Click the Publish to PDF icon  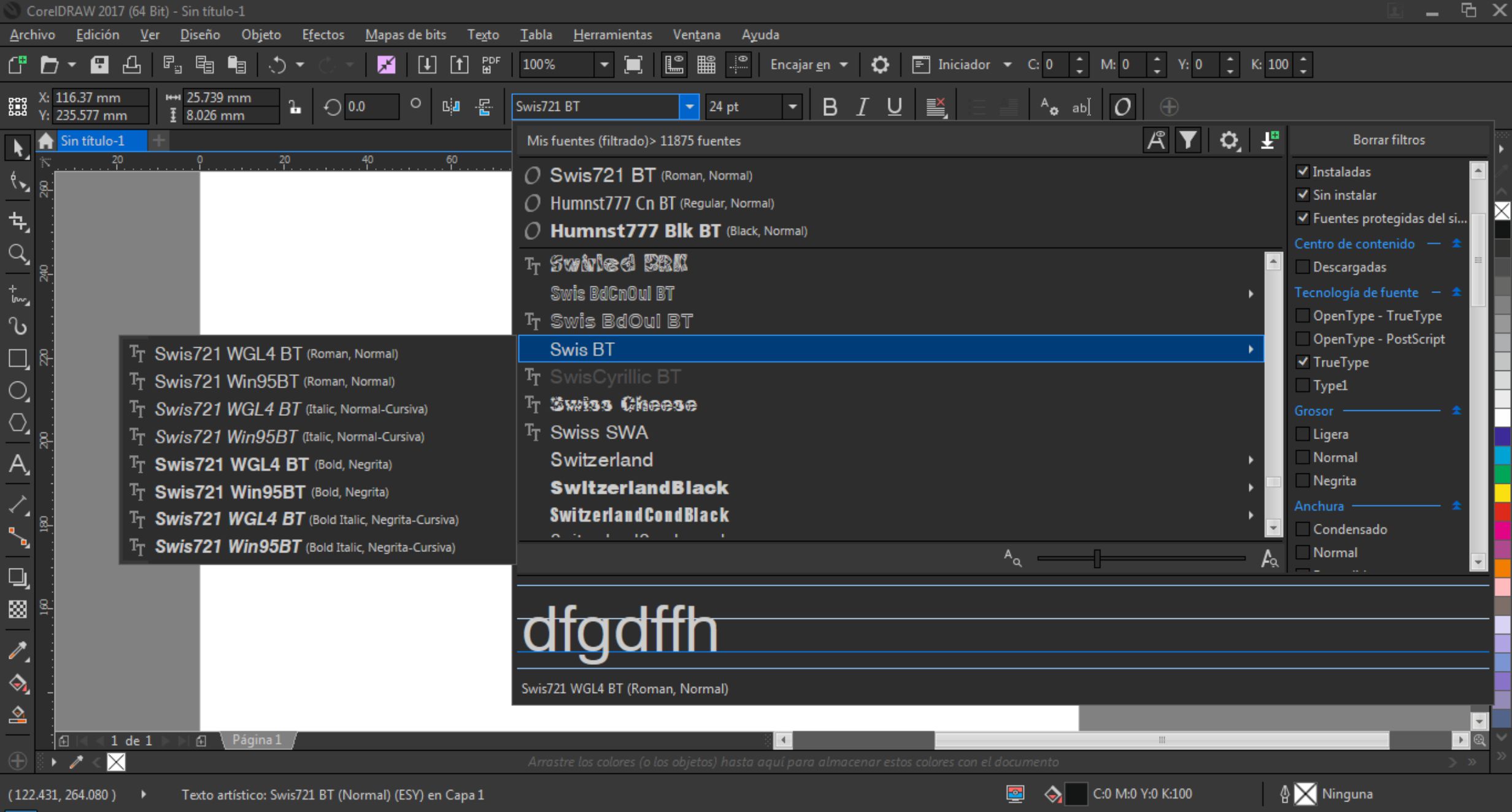(491, 64)
